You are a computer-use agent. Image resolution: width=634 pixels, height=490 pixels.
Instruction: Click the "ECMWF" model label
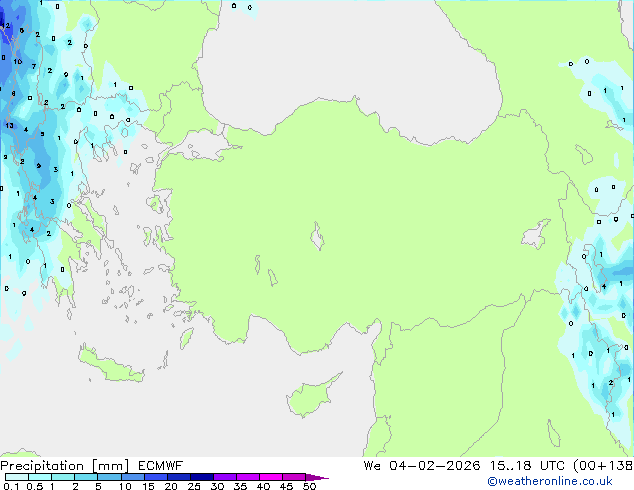[x=160, y=466]
